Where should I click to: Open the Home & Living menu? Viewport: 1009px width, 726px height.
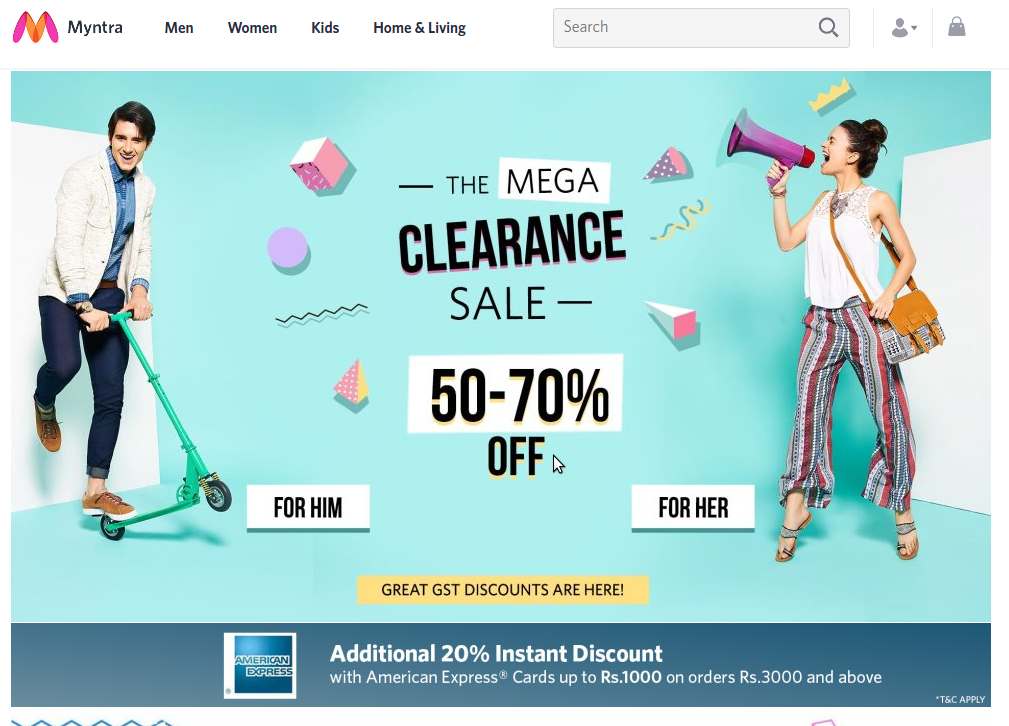point(420,28)
